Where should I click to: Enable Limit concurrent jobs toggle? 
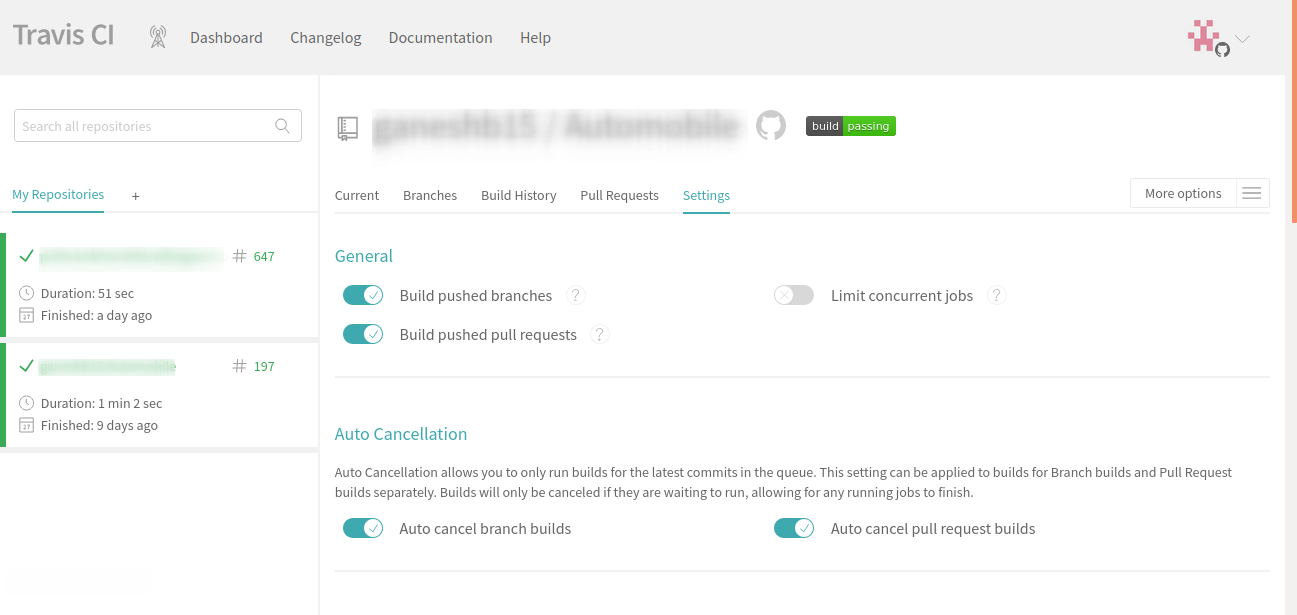coord(794,295)
